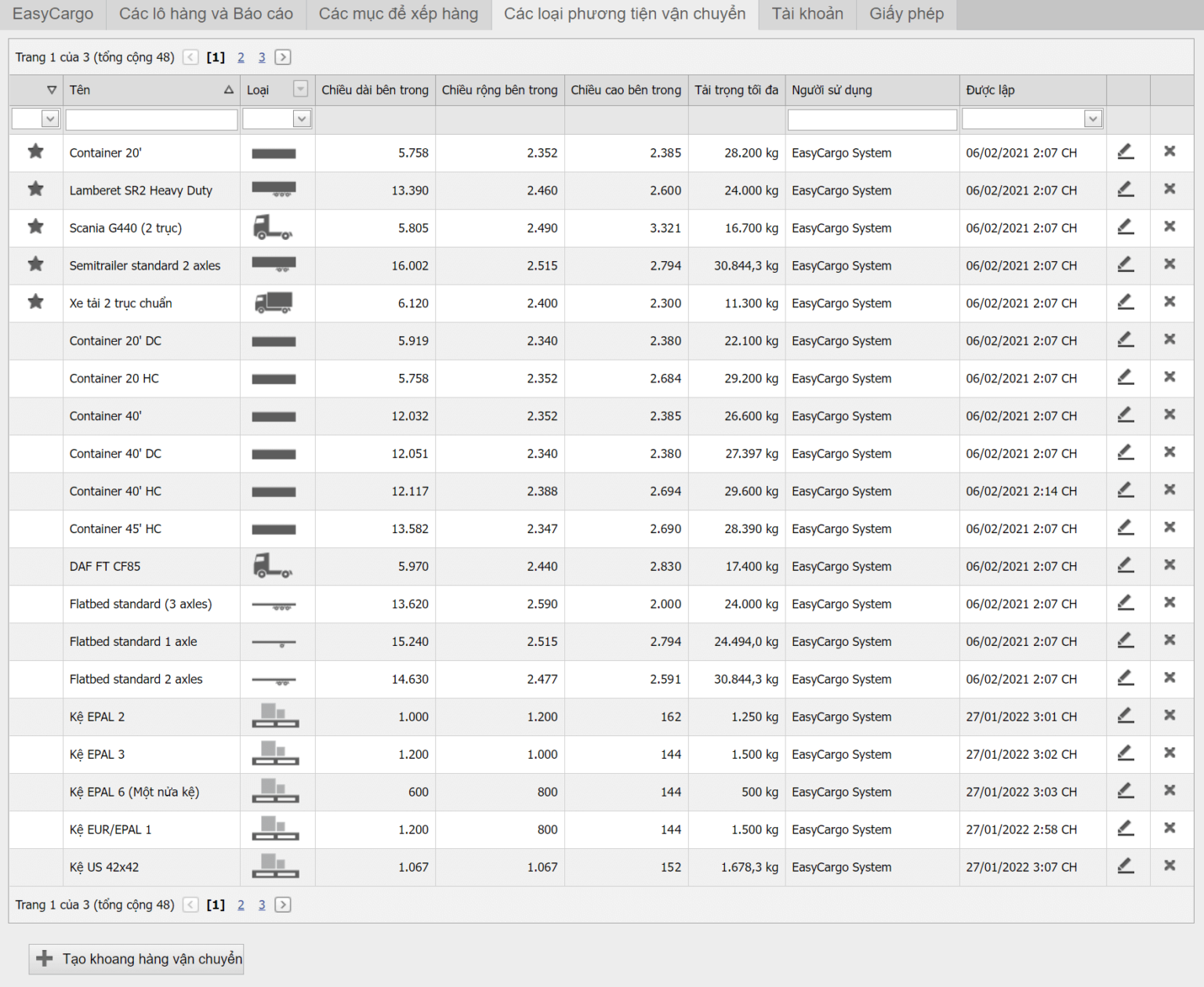Unfavorite the Container 20' star
Image resolution: width=1204 pixels, height=987 pixels.
(35, 151)
